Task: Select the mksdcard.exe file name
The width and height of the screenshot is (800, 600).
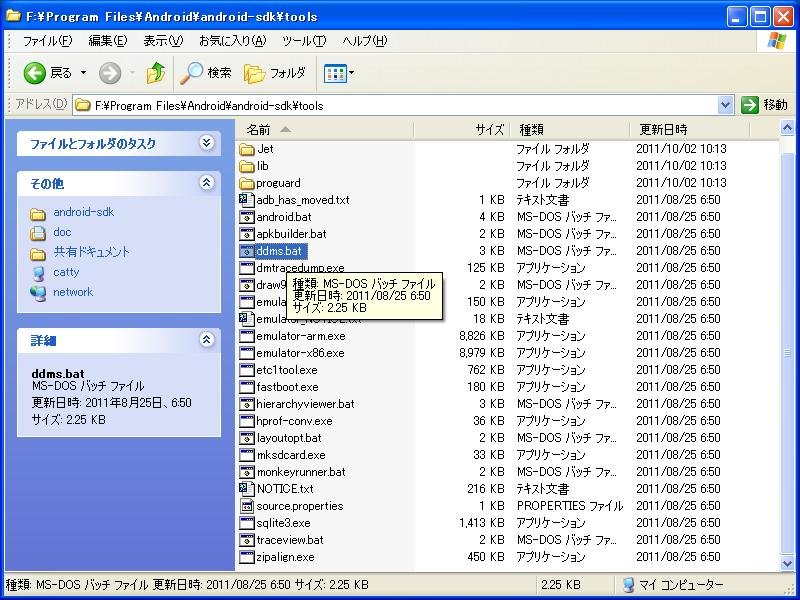Action: (x=291, y=455)
